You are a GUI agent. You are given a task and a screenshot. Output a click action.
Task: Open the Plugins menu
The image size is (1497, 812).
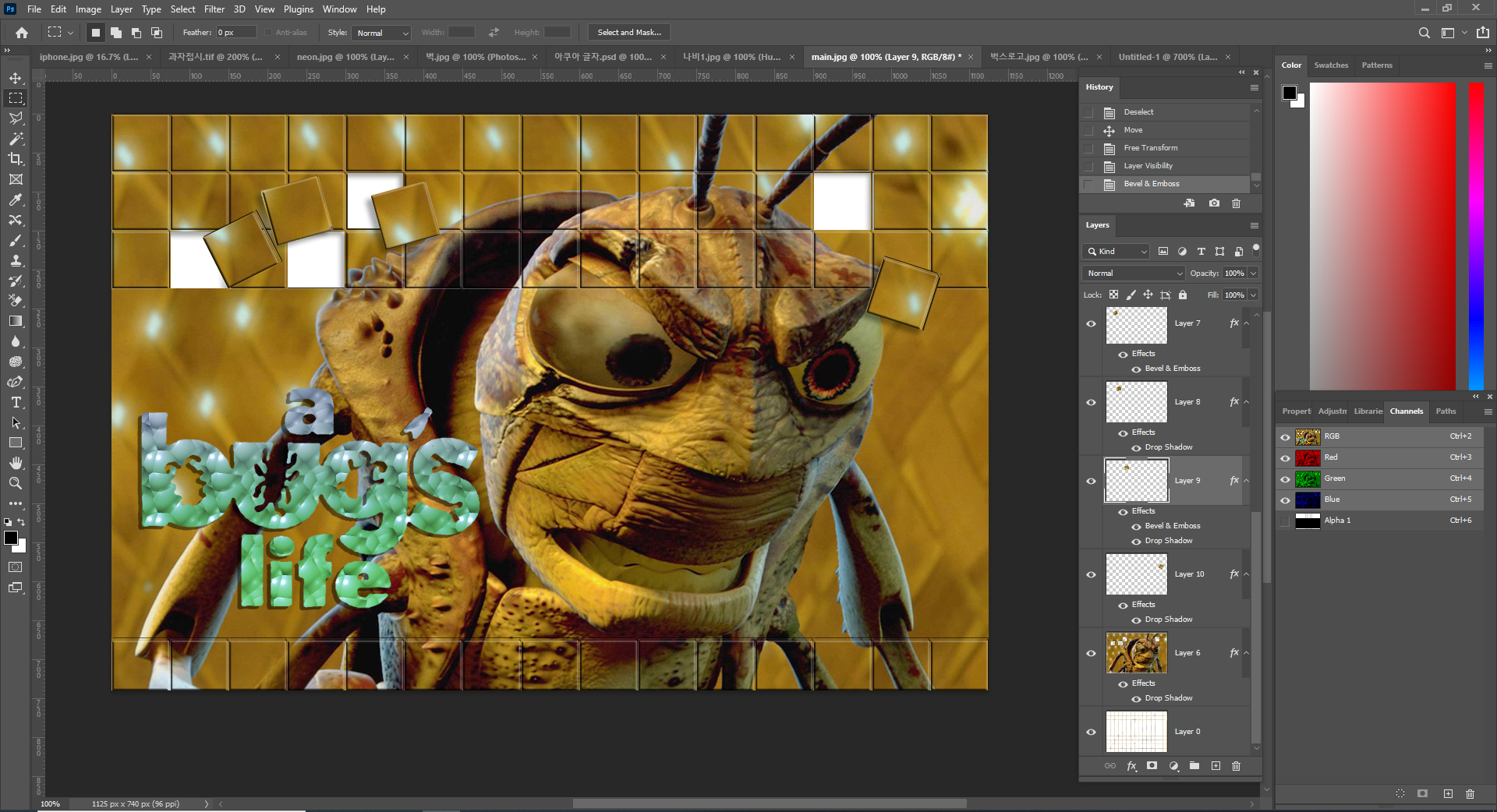[299, 9]
